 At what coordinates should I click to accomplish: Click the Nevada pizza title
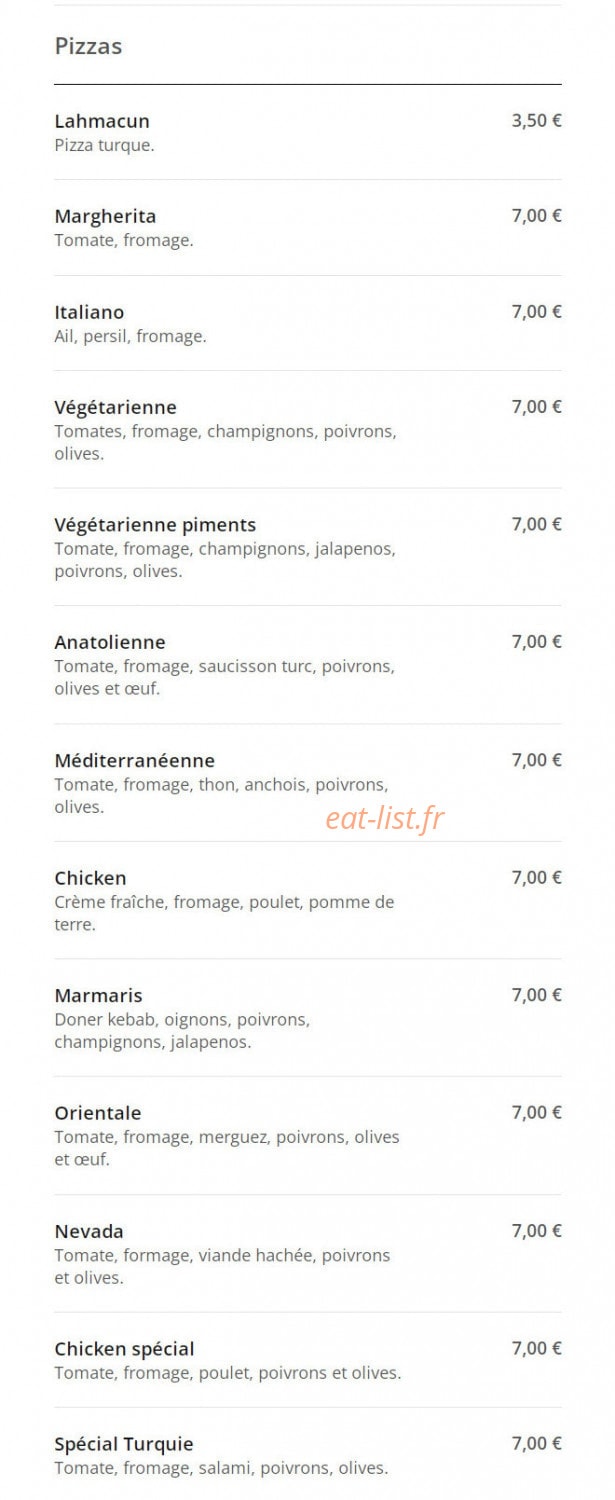pyautogui.click(x=89, y=1231)
